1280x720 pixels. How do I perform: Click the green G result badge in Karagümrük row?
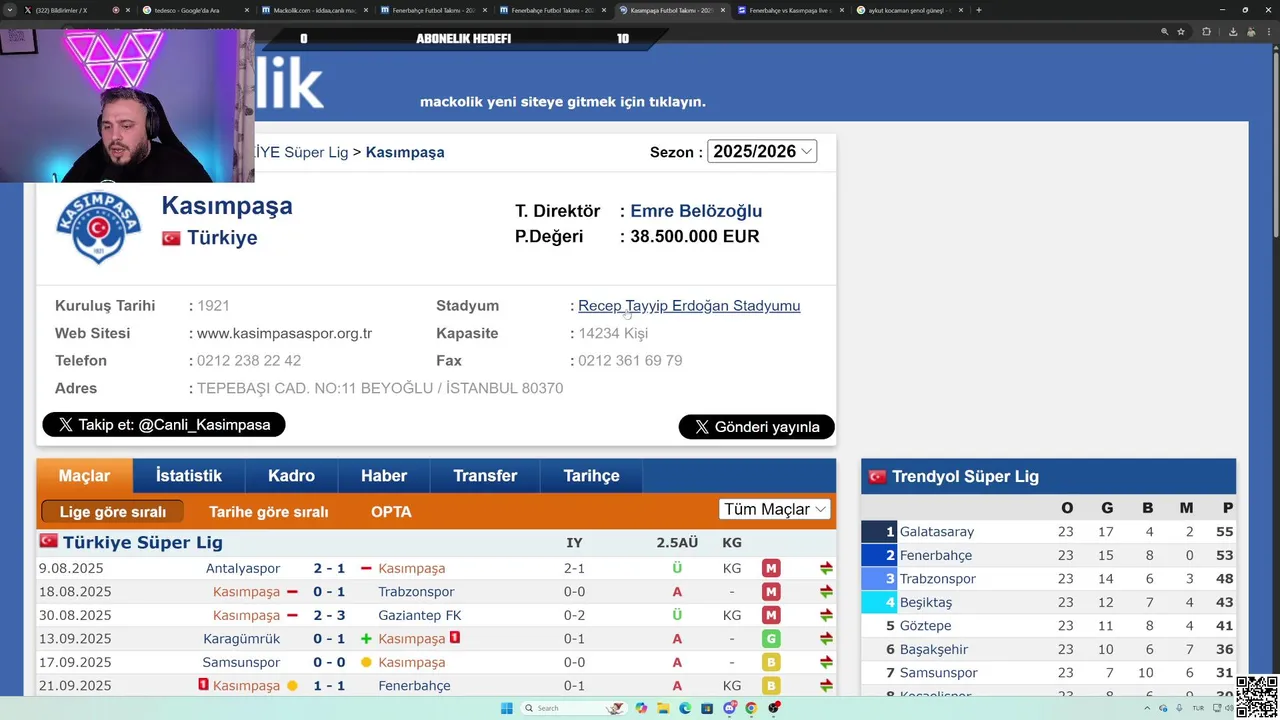[771, 639]
